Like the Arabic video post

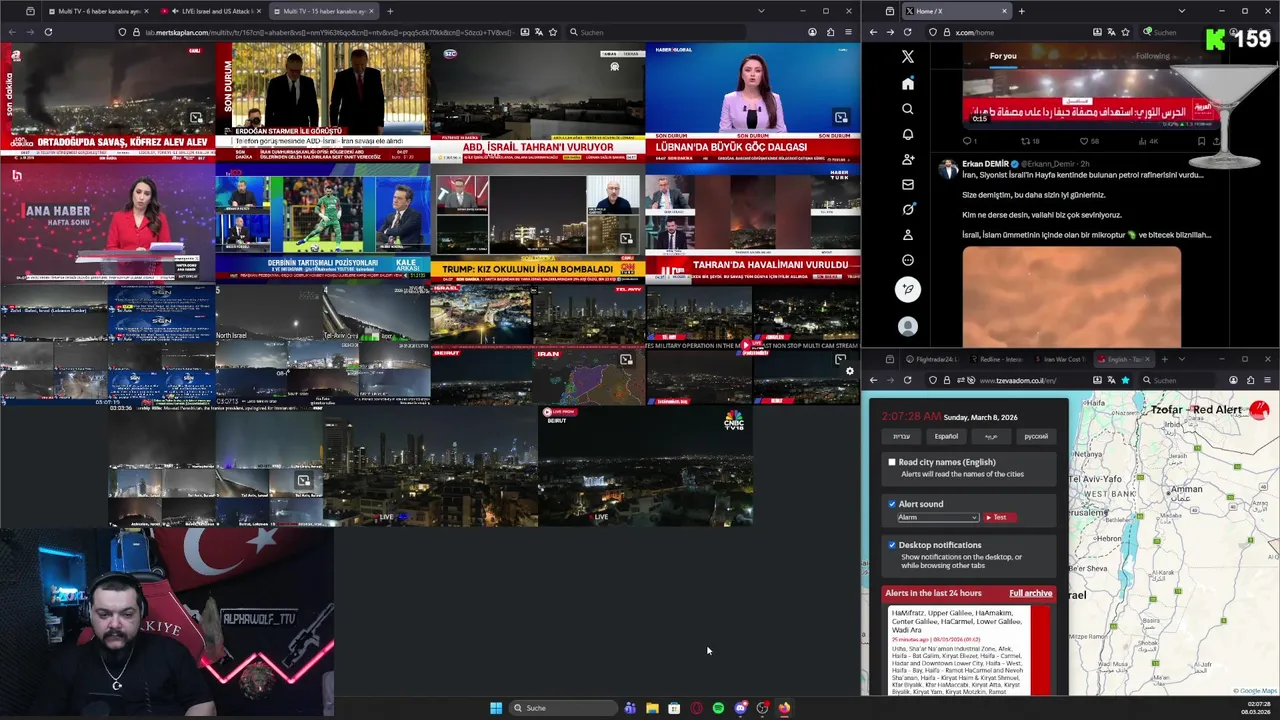pos(1089,141)
